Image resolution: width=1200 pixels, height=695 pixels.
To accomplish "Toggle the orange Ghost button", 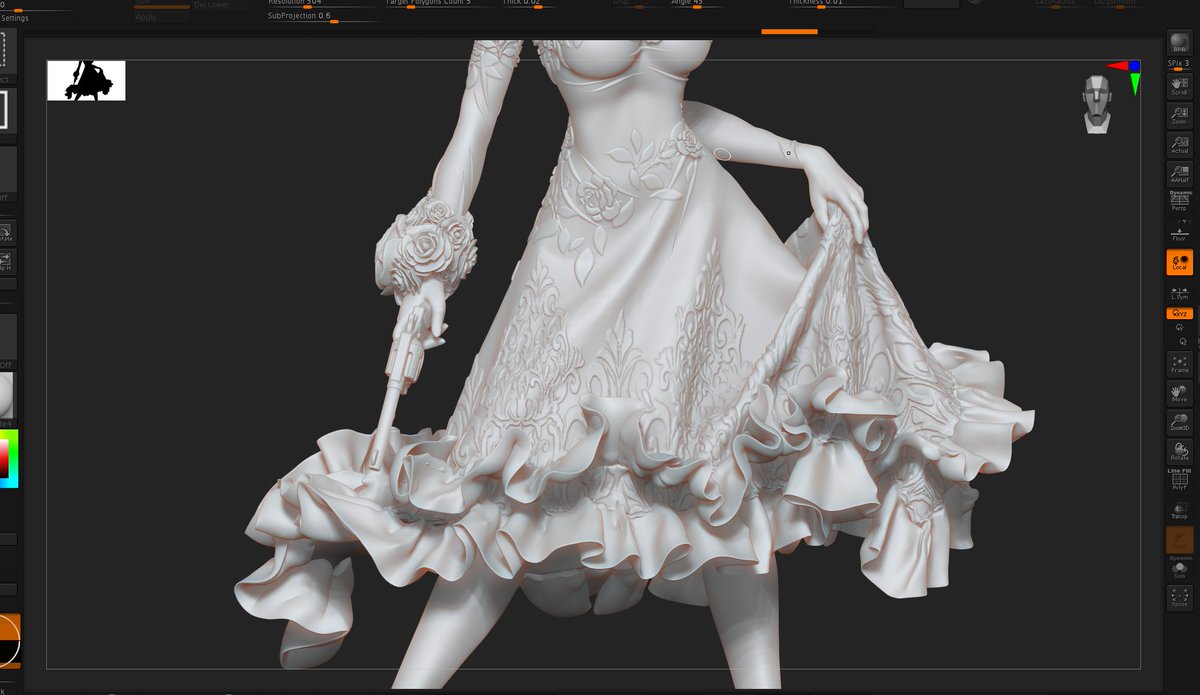I will [1179, 540].
